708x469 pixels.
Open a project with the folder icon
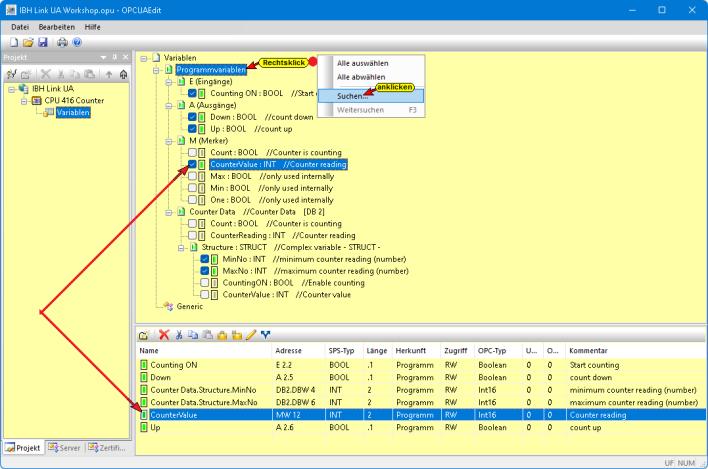click(x=28, y=42)
